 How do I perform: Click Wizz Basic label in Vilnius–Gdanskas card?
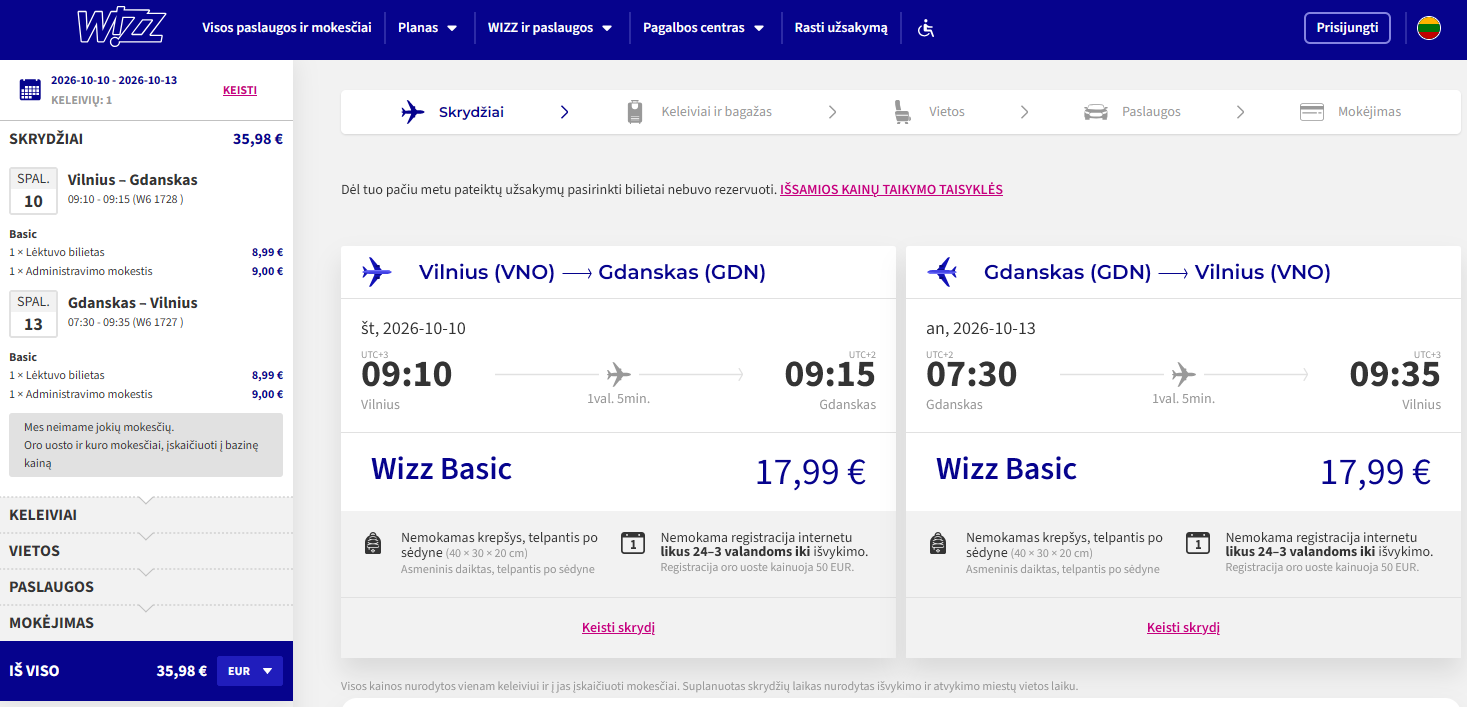[441, 469]
